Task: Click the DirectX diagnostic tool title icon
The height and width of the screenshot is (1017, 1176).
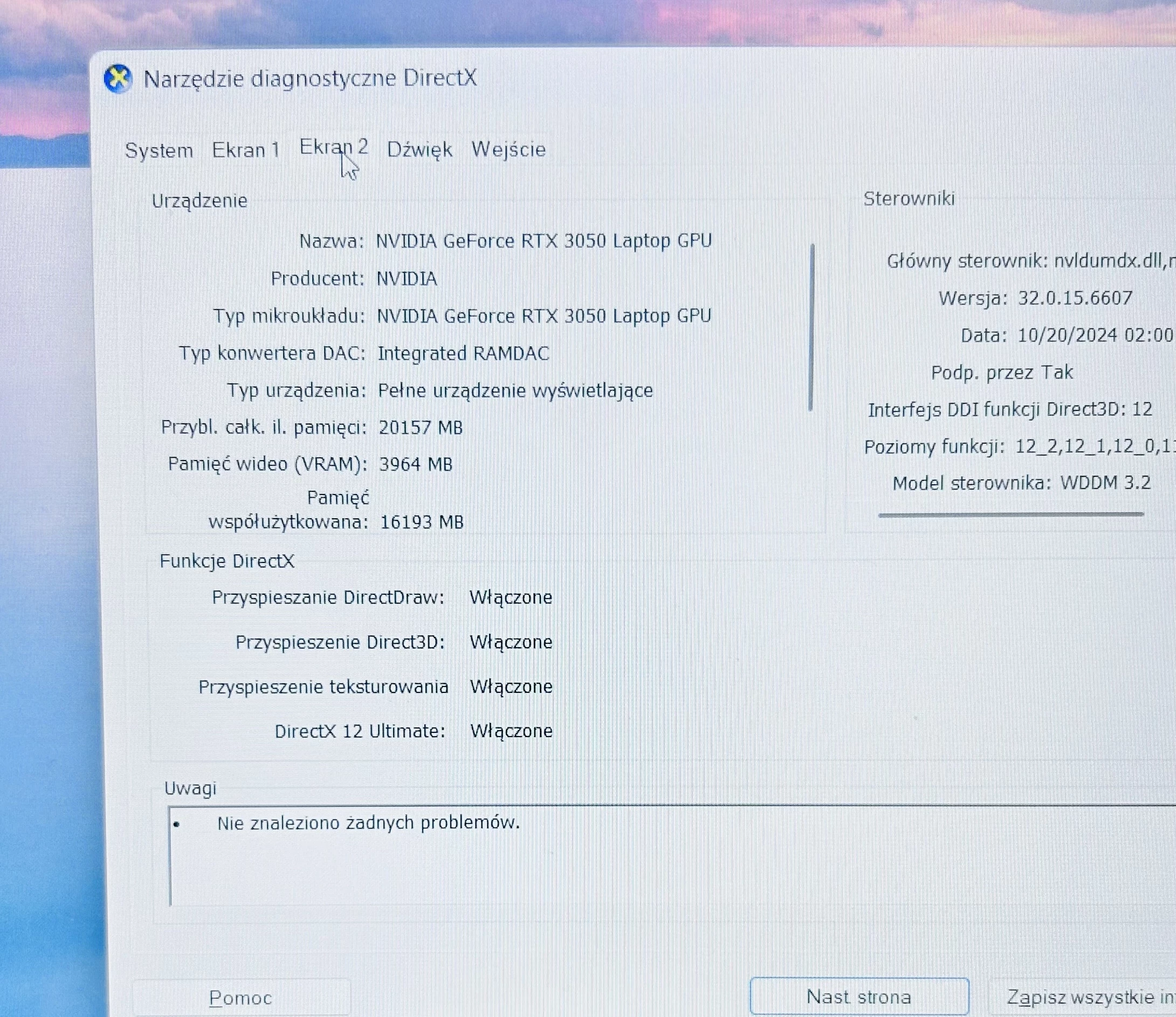Action: tap(118, 79)
